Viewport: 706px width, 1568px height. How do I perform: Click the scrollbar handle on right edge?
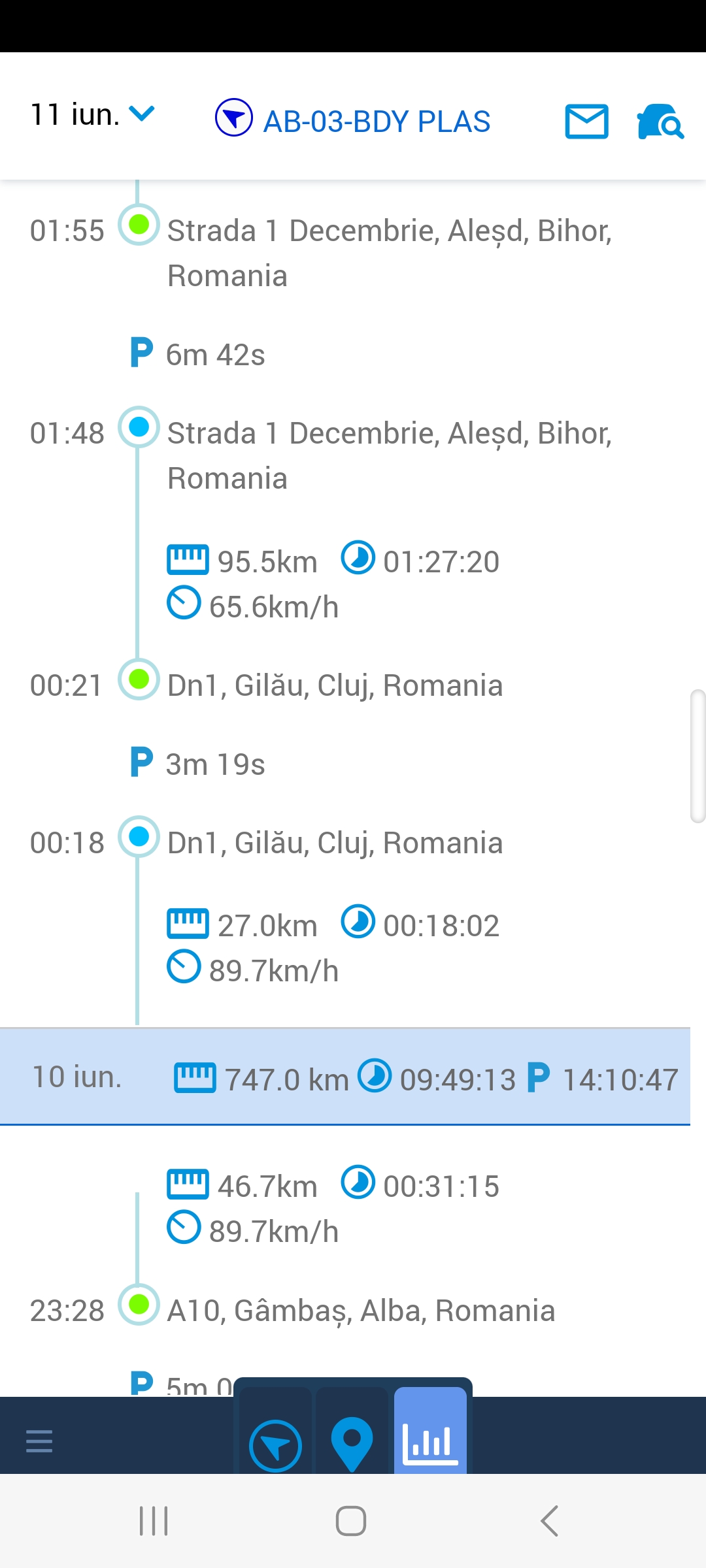click(x=698, y=755)
